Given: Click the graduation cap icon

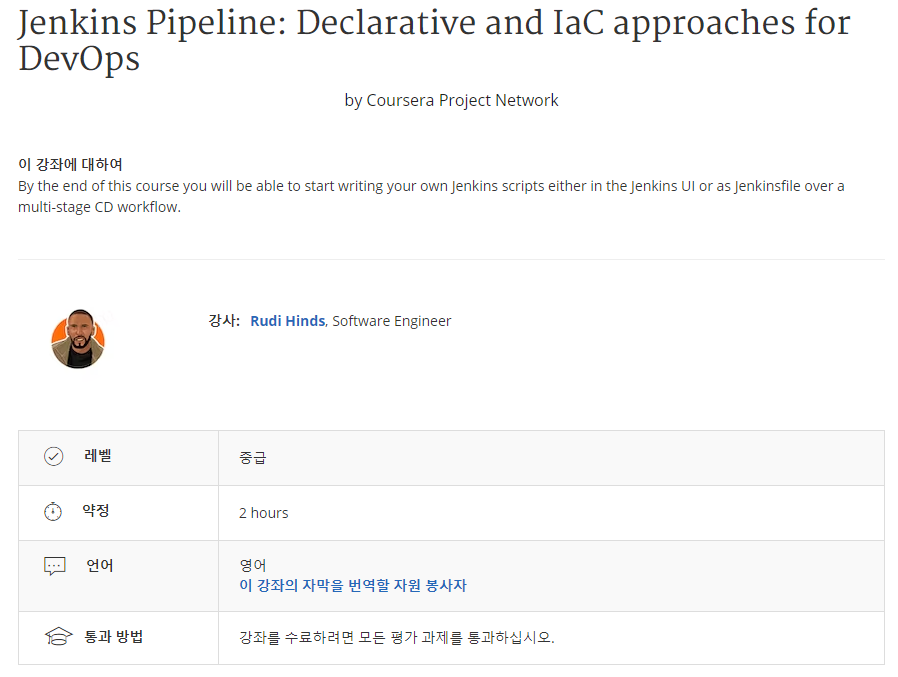Looking at the screenshot, I should (58, 636).
